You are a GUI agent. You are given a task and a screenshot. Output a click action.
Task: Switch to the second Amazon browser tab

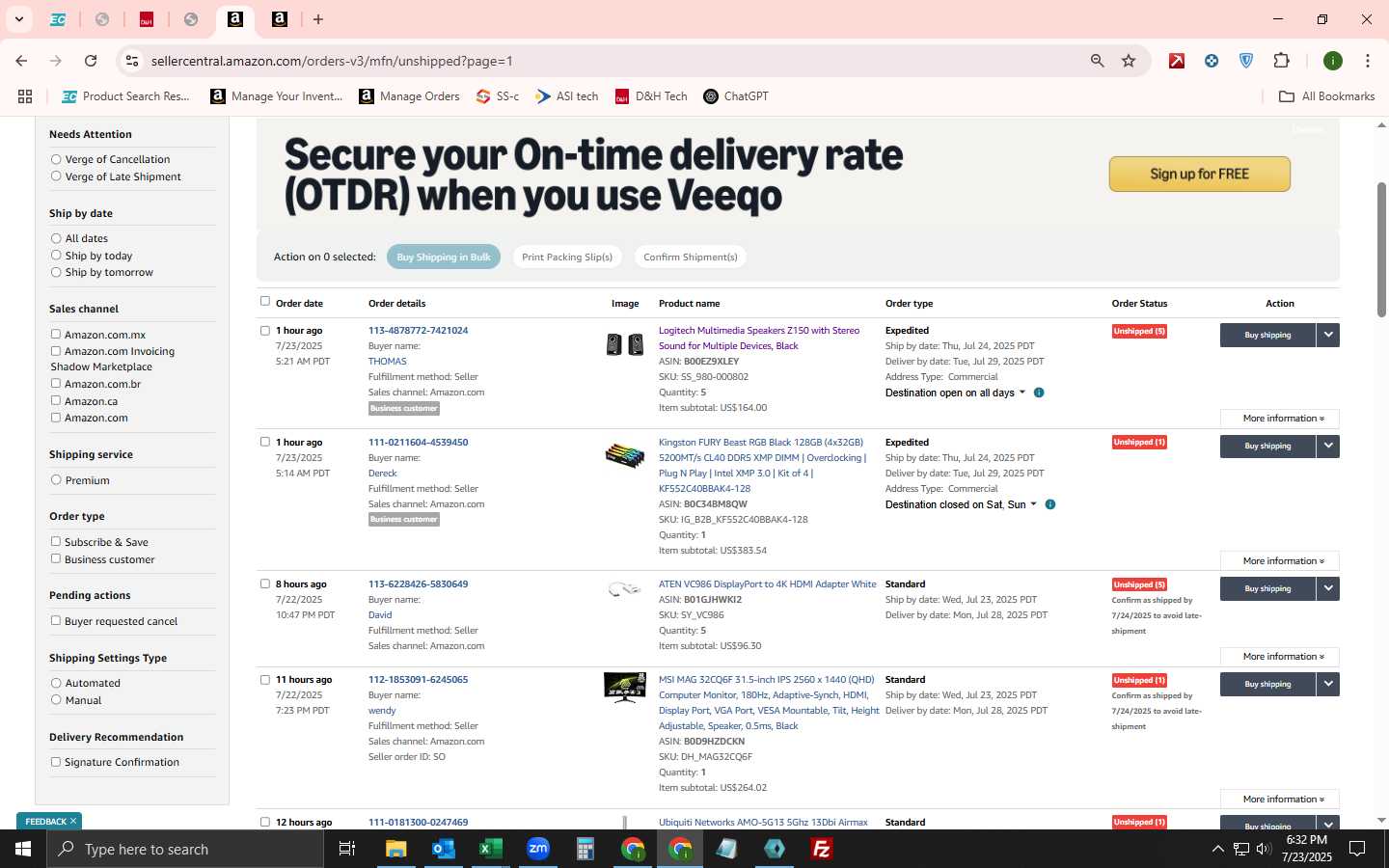(x=280, y=19)
